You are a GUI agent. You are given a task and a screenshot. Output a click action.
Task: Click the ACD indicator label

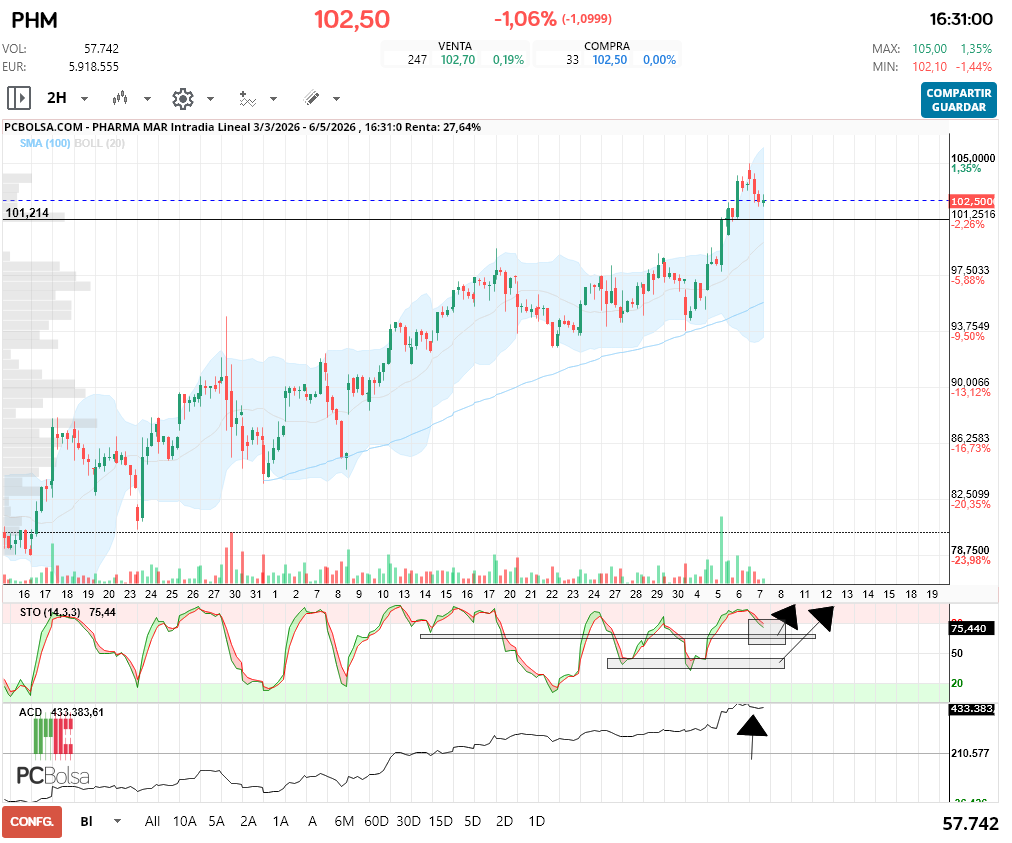[30, 712]
